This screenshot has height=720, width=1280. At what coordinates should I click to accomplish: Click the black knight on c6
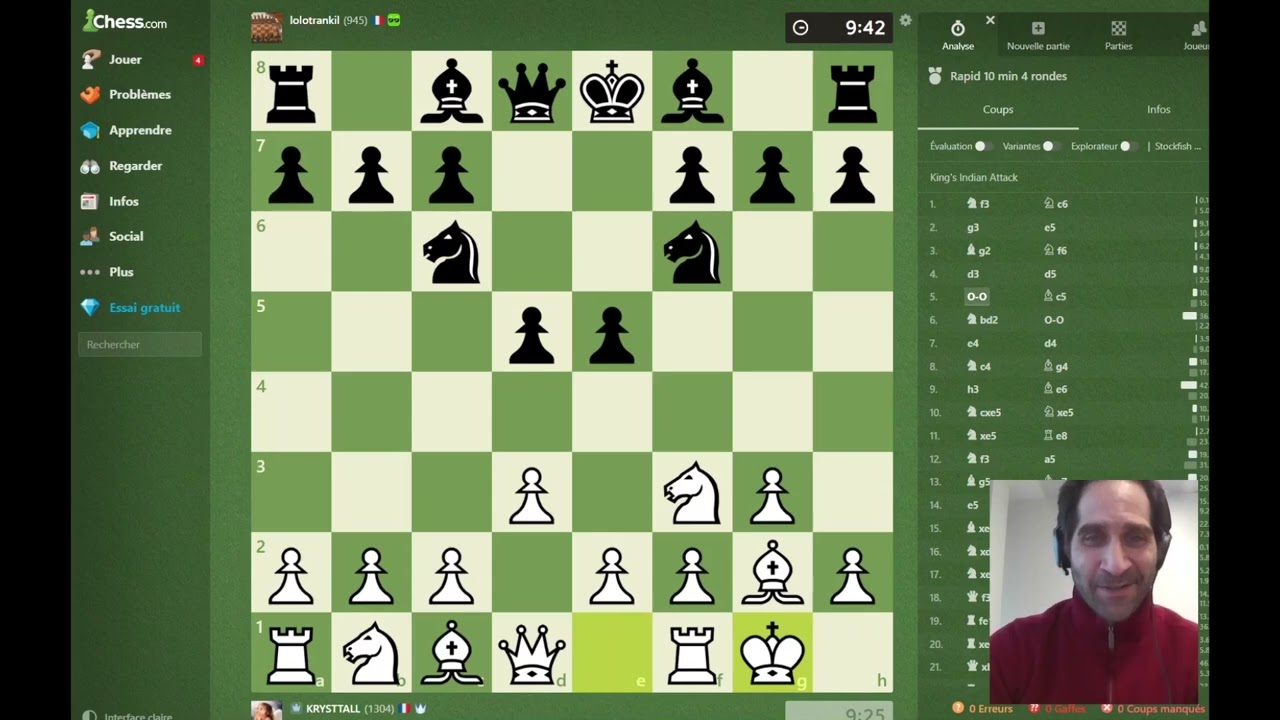(x=452, y=251)
